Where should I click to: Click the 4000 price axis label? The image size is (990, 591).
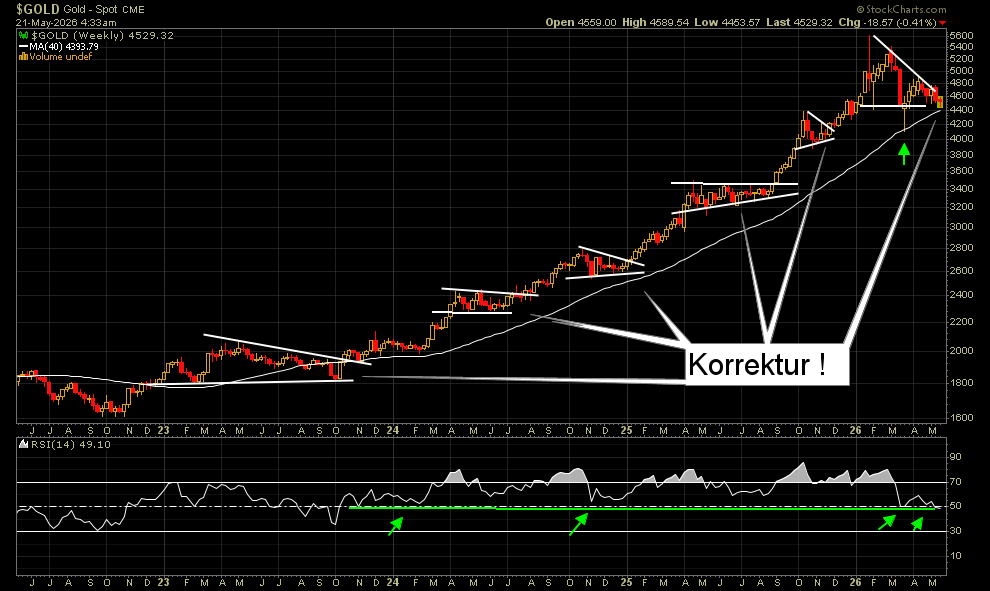(961, 139)
